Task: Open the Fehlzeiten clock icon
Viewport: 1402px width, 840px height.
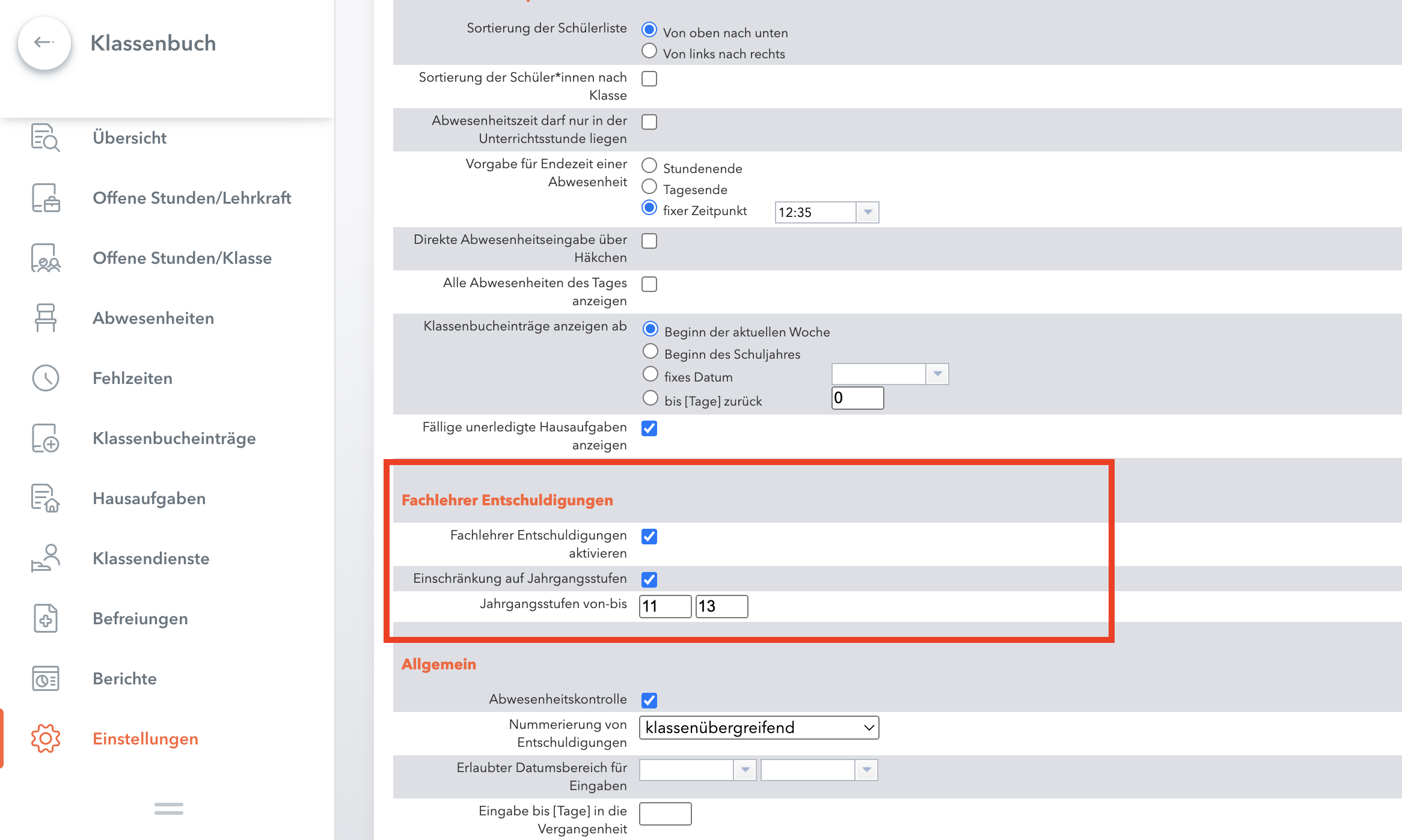Action: click(46, 378)
